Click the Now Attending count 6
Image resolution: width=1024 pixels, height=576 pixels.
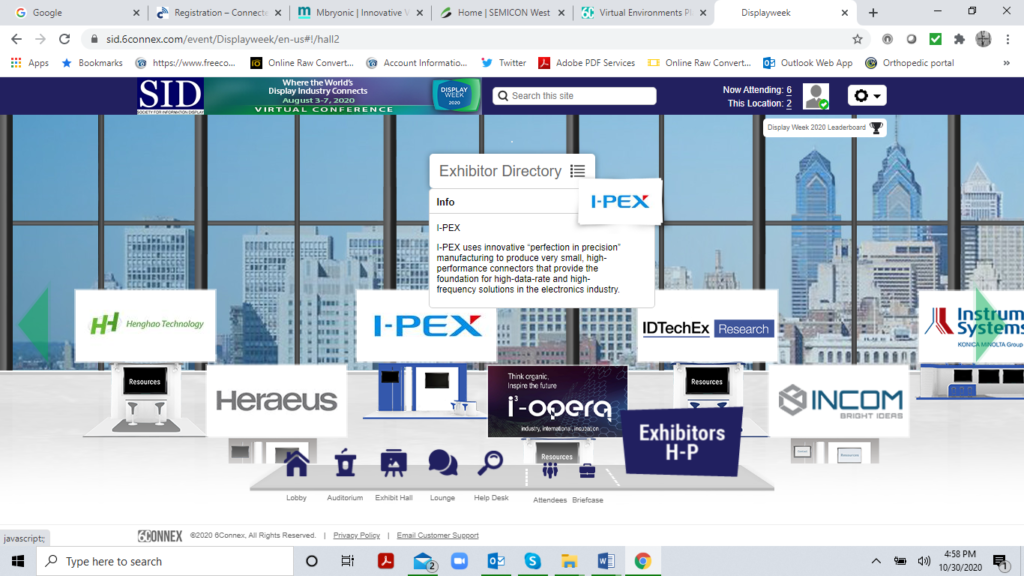click(x=789, y=90)
